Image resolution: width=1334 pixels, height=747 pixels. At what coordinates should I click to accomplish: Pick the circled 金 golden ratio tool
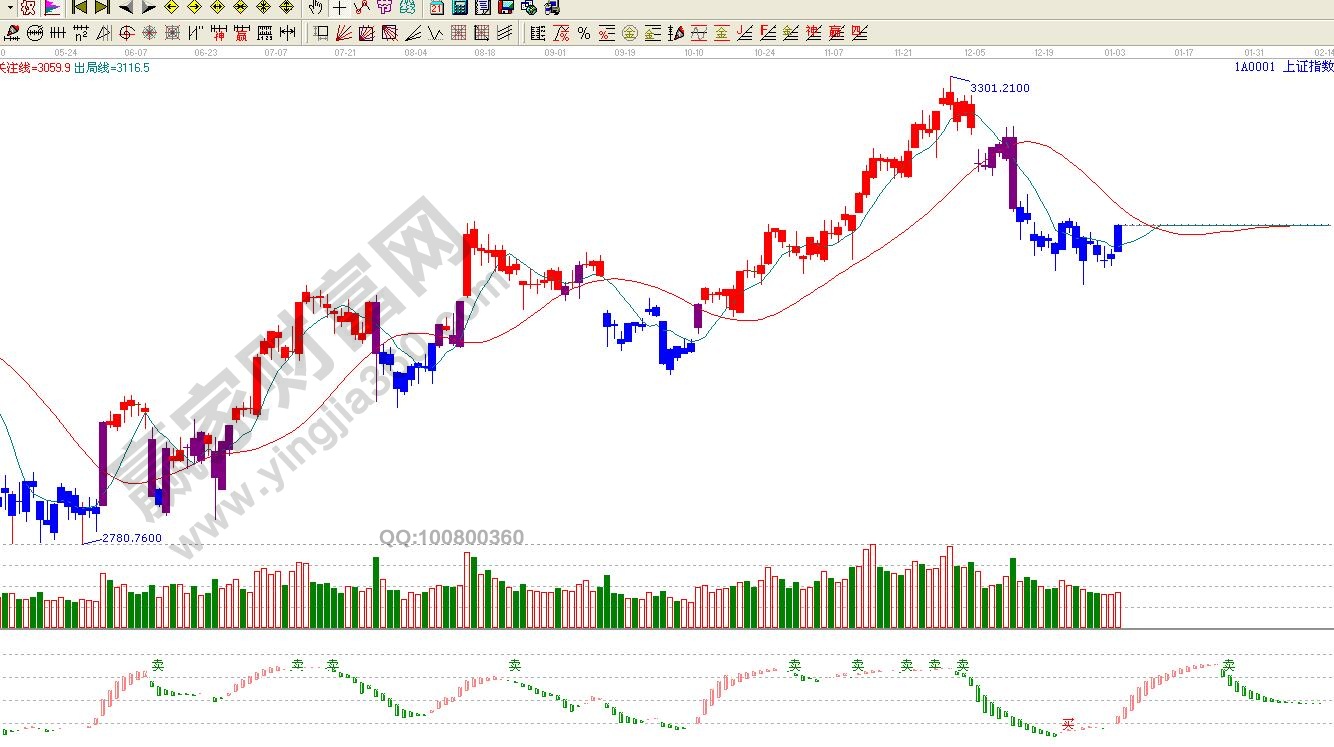tap(630, 33)
